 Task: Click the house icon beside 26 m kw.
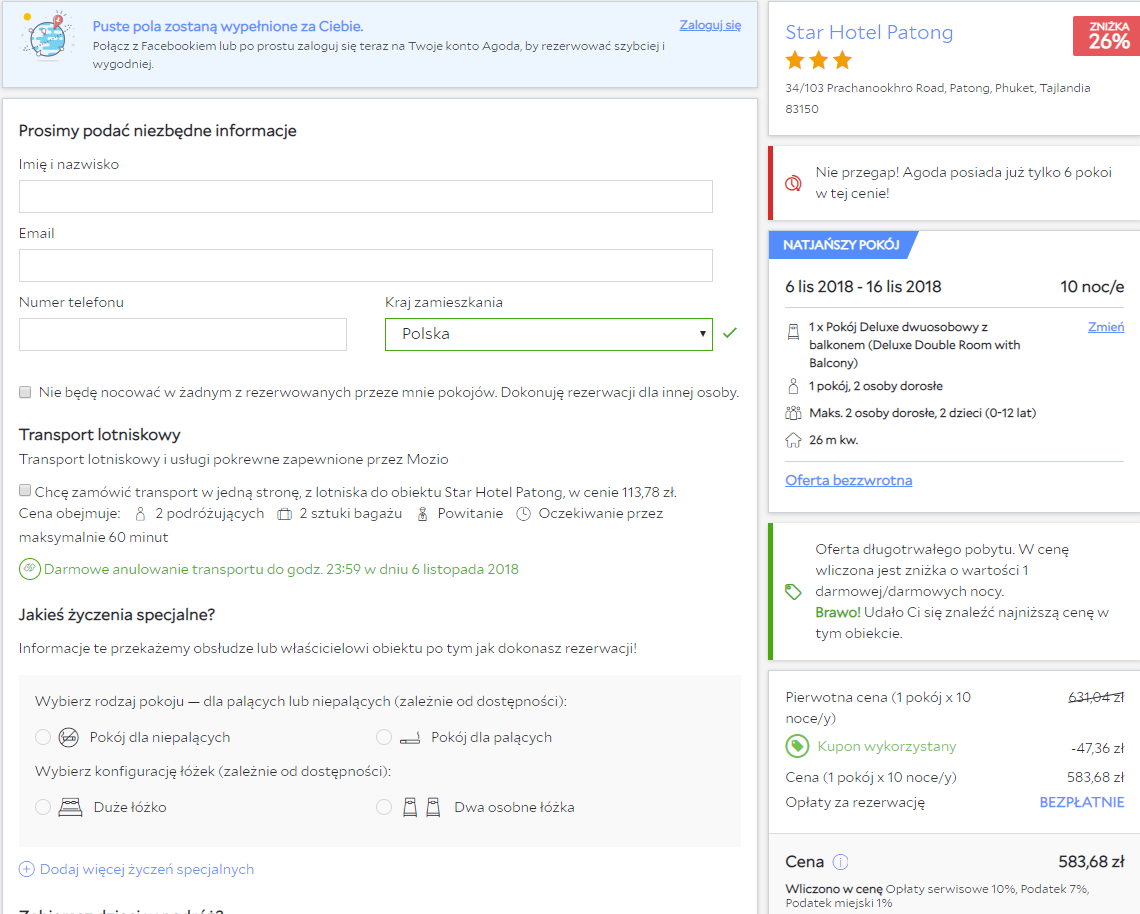click(x=793, y=440)
